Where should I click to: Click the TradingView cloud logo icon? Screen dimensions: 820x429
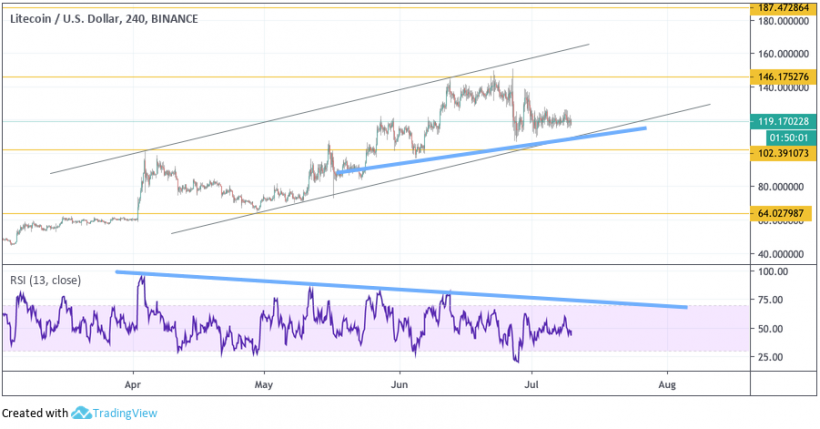click(x=82, y=413)
